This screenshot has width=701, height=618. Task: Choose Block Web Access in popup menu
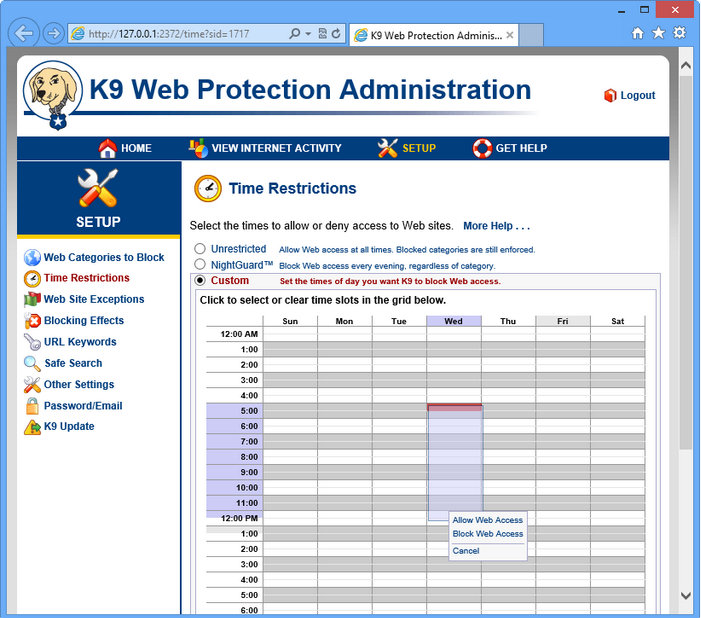487,534
